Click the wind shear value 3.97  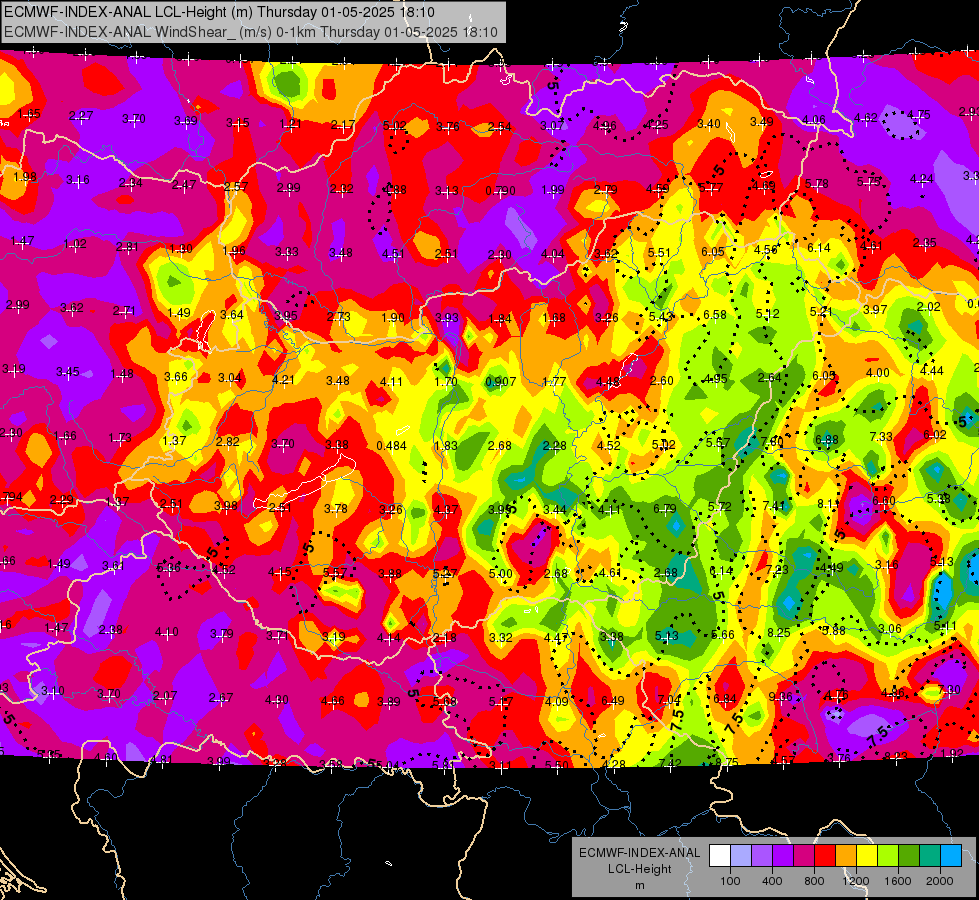[875, 310]
